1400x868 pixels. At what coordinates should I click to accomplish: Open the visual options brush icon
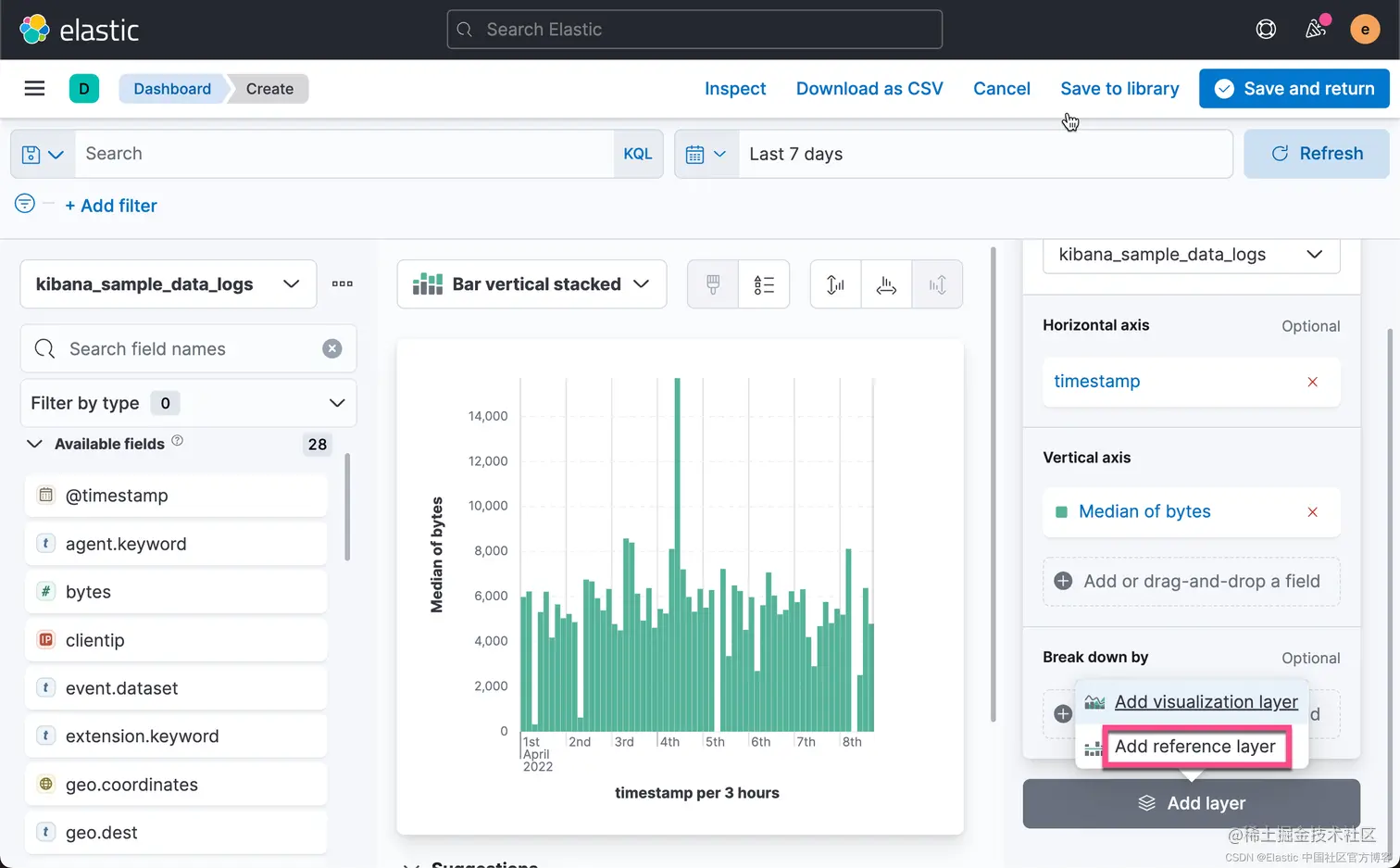pos(713,284)
